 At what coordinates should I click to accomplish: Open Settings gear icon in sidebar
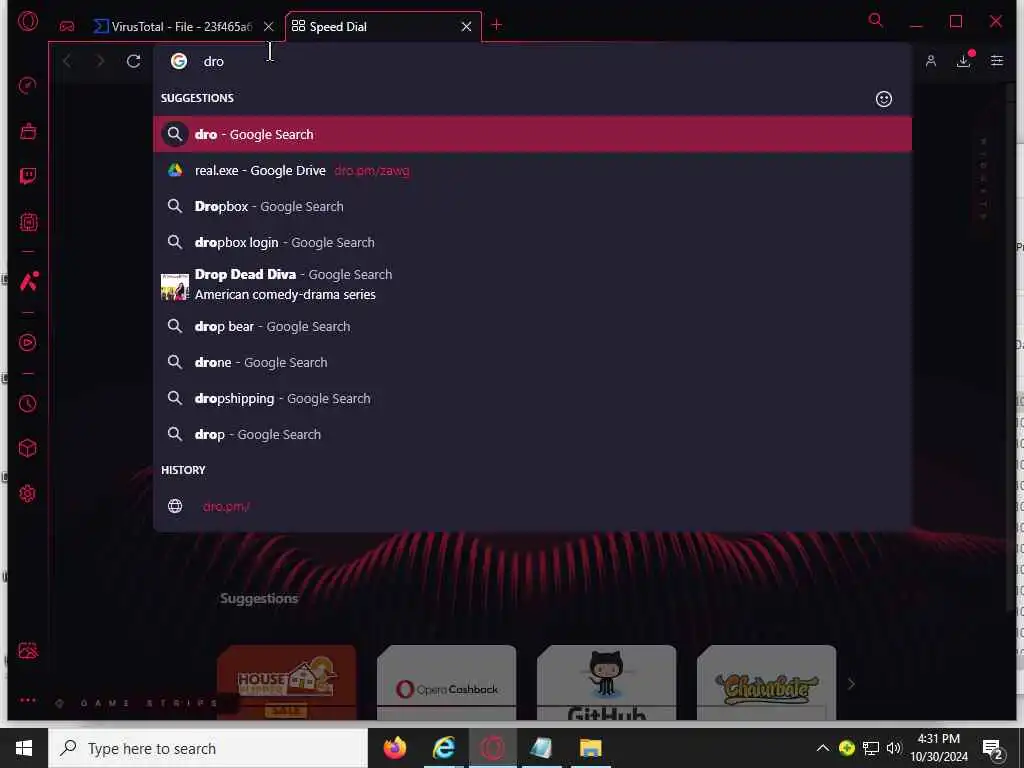coord(27,493)
